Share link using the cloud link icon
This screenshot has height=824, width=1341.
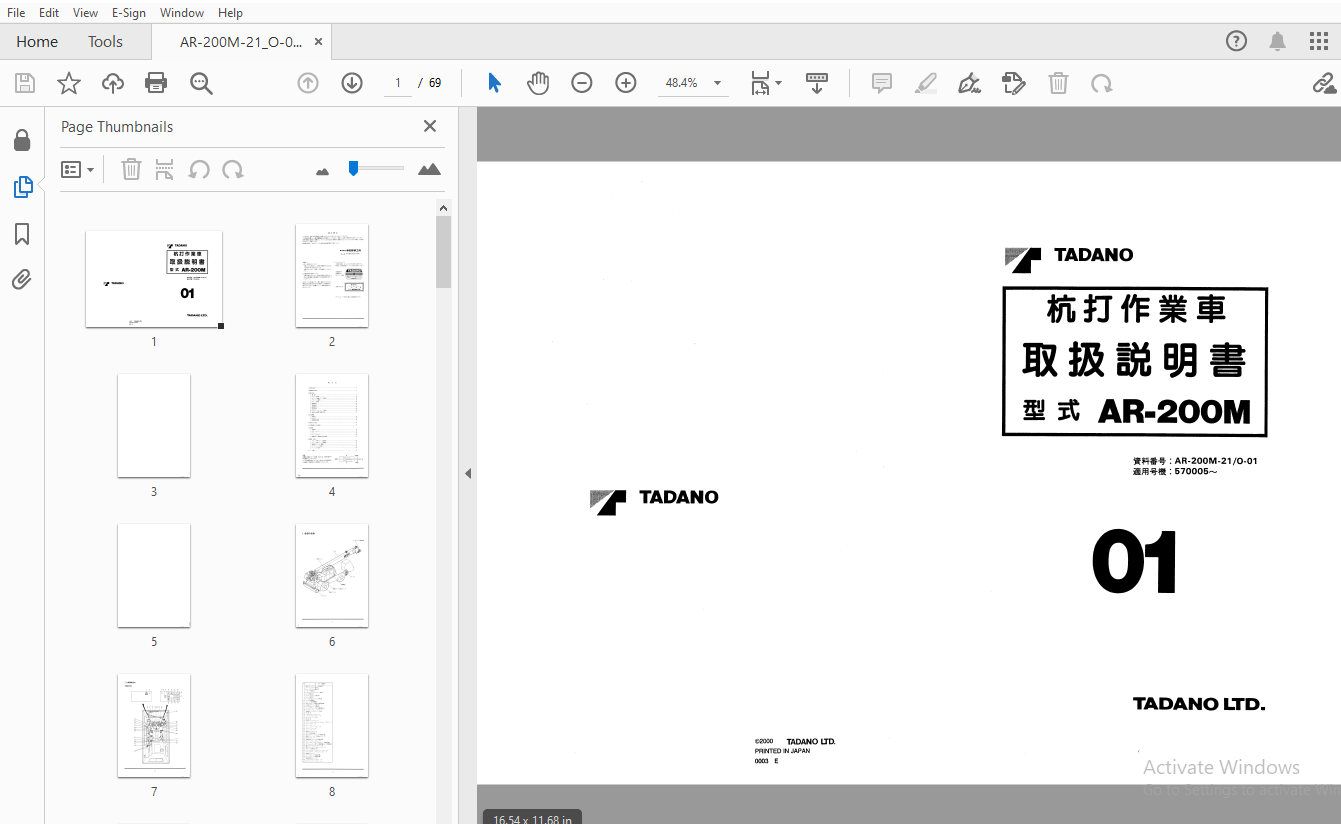pos(1326,83)
